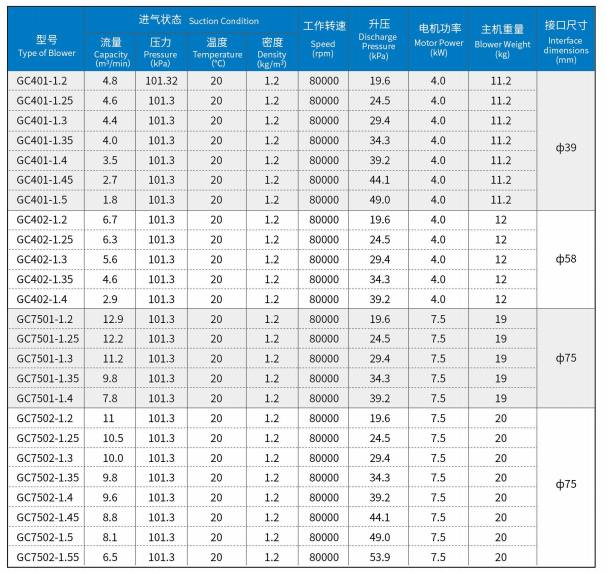Click the 7.8 capacity value
This screenshot has width=607, height=574.
coord(110,398)
